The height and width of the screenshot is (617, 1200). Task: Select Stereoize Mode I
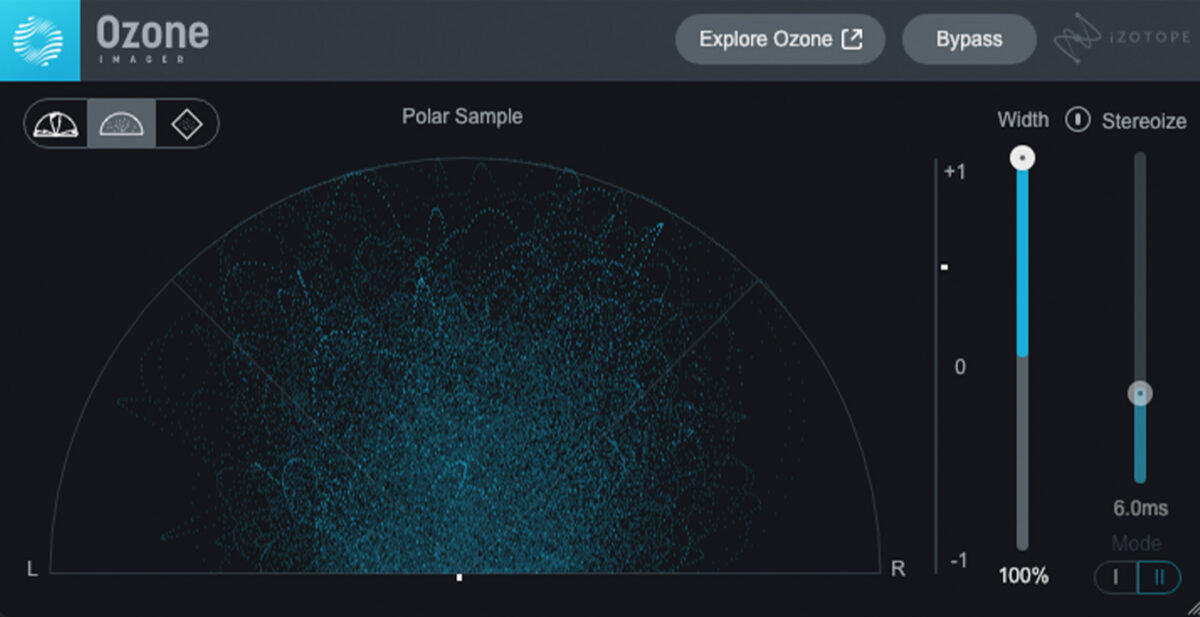(1116, 578)
